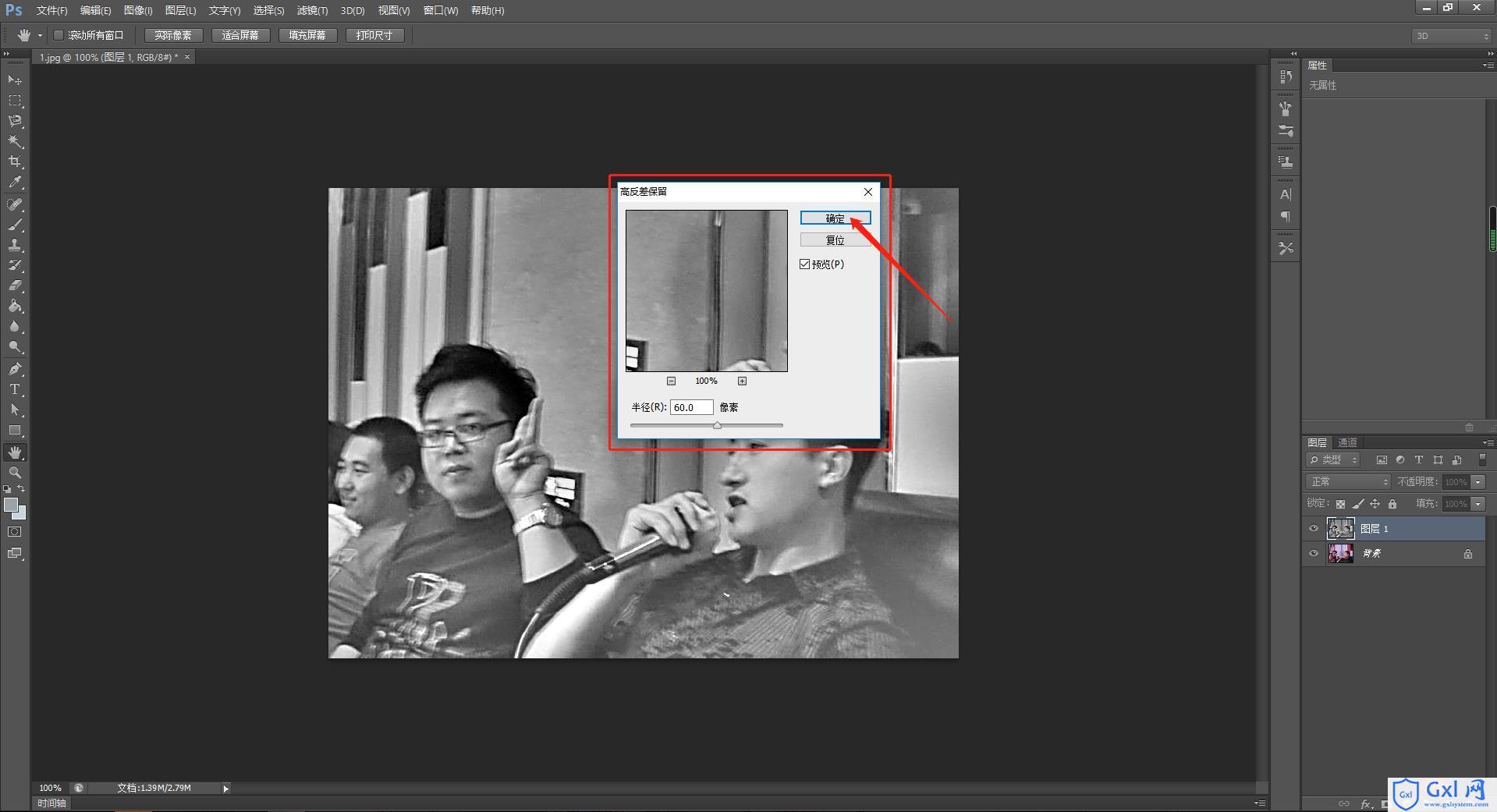Open the 属性 panel flyout menu
1497x812 pixels.
(x=1488, y=66)
